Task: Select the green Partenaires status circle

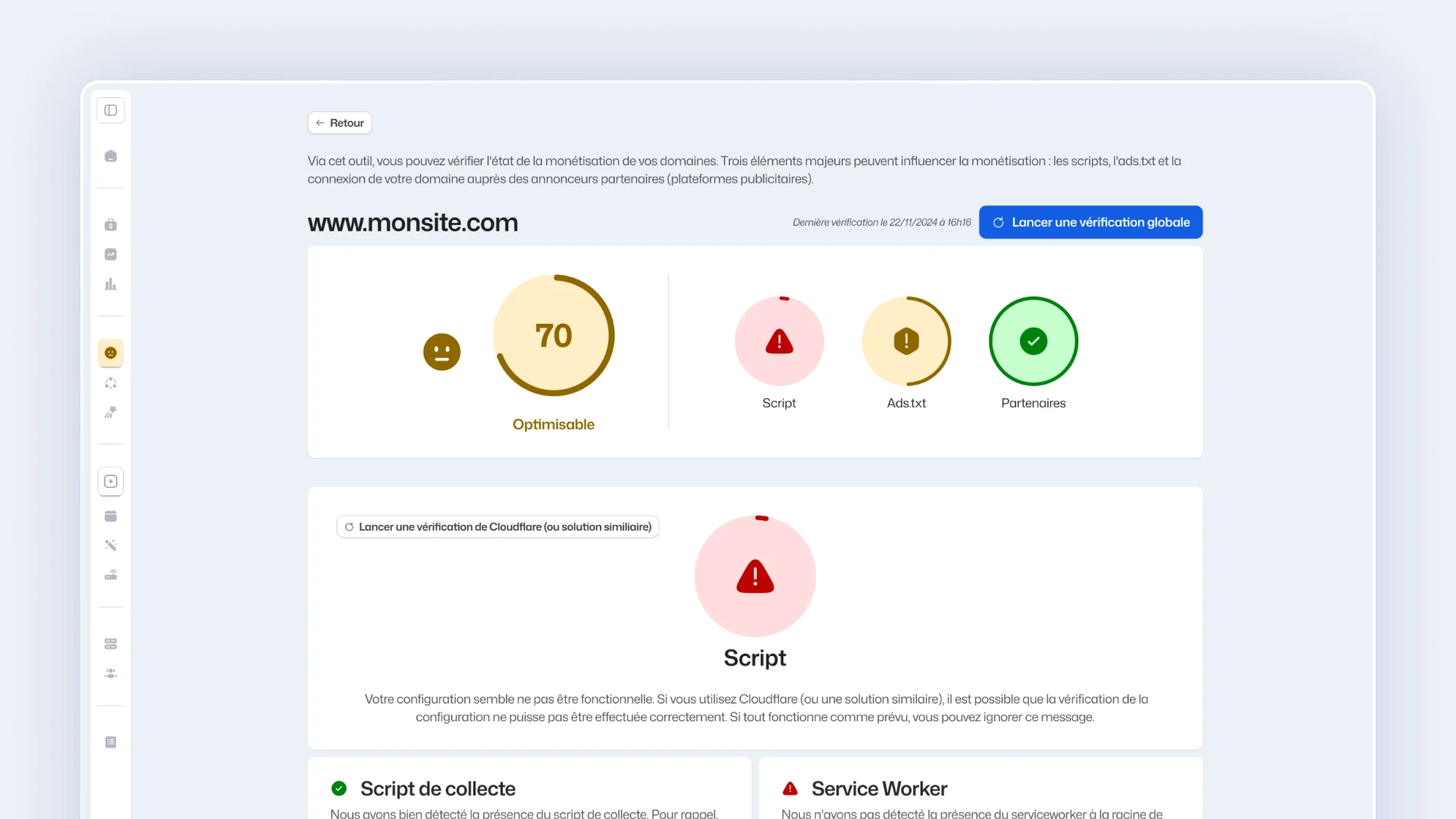Action: [x=1034, y=341]
